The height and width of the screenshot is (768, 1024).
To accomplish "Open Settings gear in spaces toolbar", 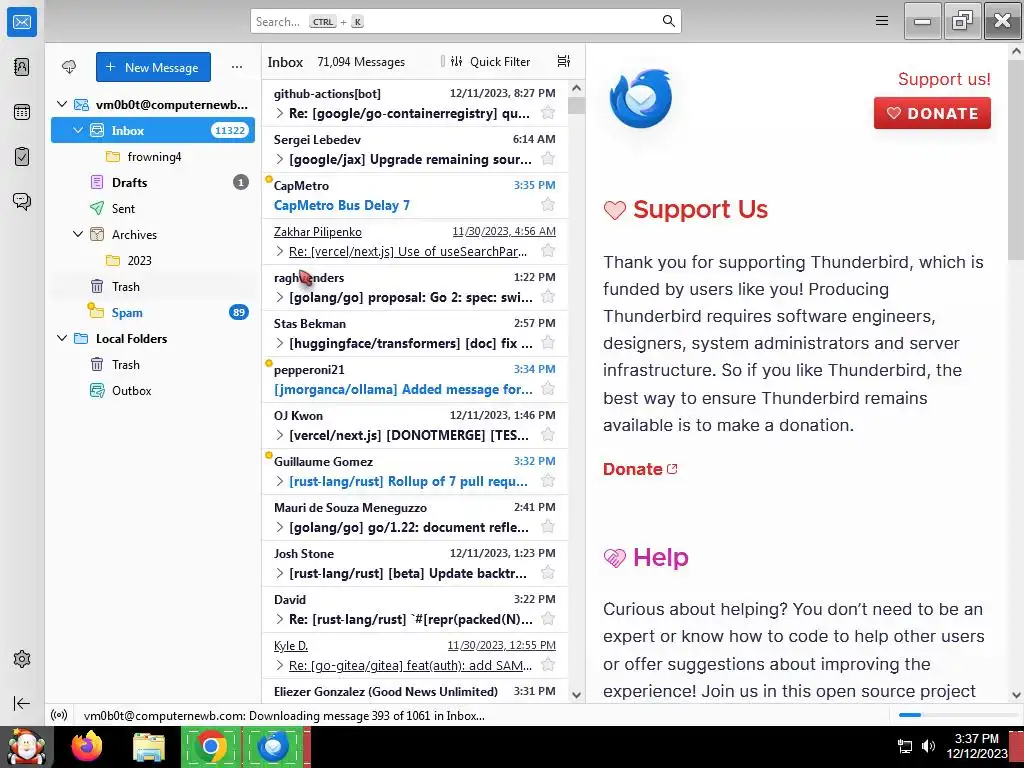I will click(22, 659).
